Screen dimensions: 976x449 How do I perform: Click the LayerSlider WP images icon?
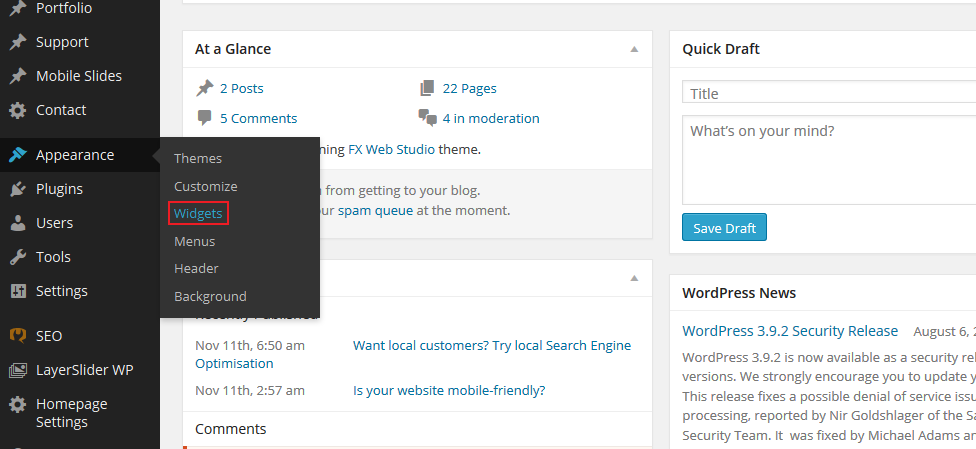click(x=17, y=371)
